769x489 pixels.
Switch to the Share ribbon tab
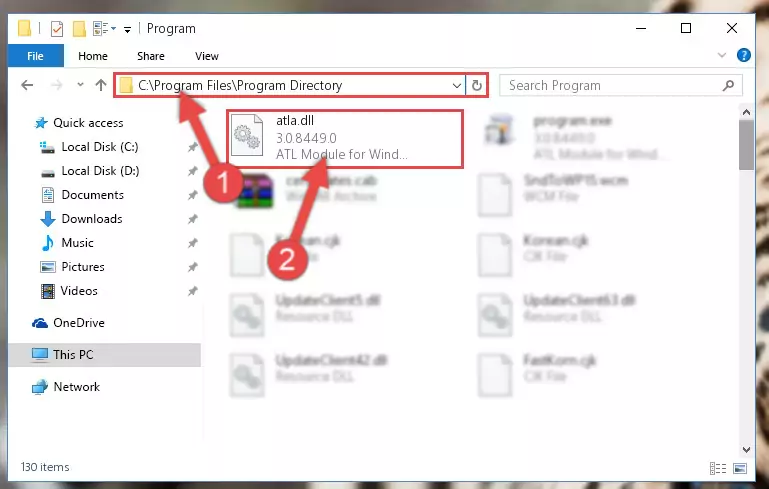click(x=151, y=56)
